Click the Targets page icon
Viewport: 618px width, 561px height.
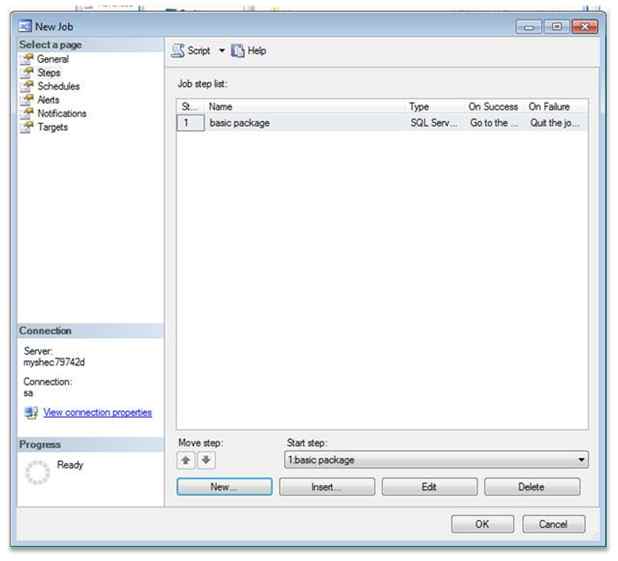[x=27, y=127]
